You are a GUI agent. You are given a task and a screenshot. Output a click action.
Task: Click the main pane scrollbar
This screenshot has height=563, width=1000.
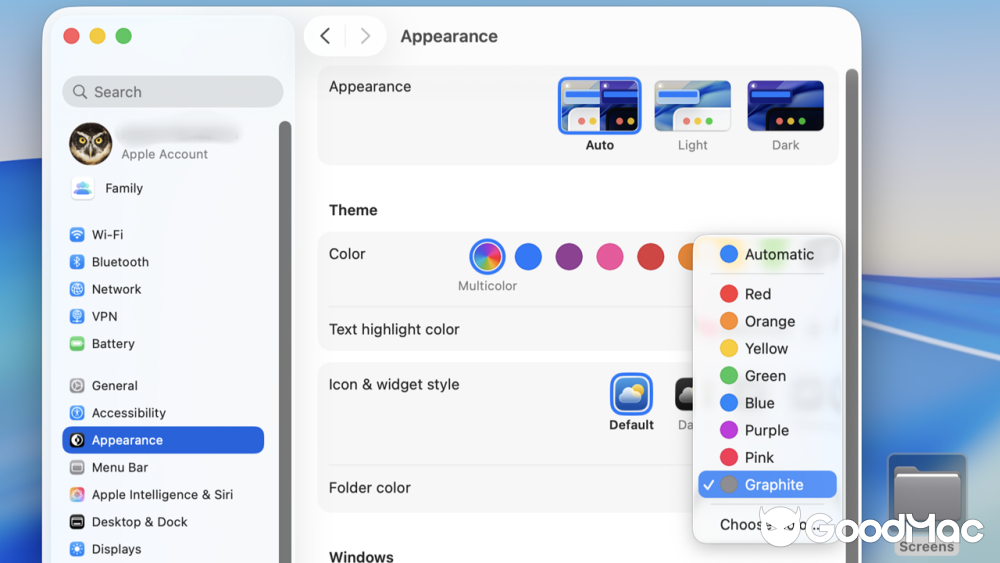851,316
